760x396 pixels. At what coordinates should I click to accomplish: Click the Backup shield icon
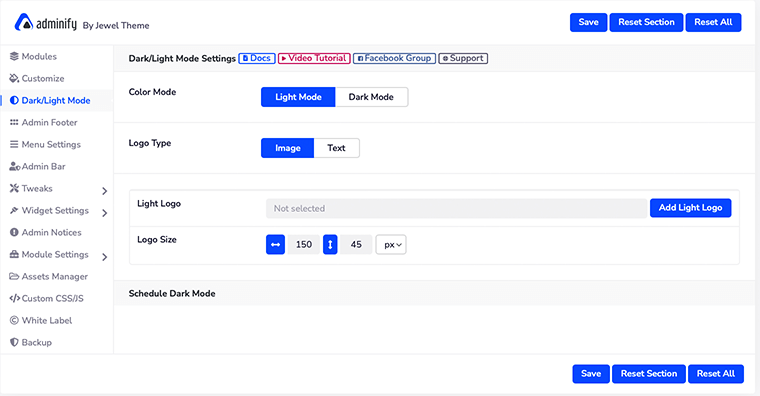[x=14, y=342]
